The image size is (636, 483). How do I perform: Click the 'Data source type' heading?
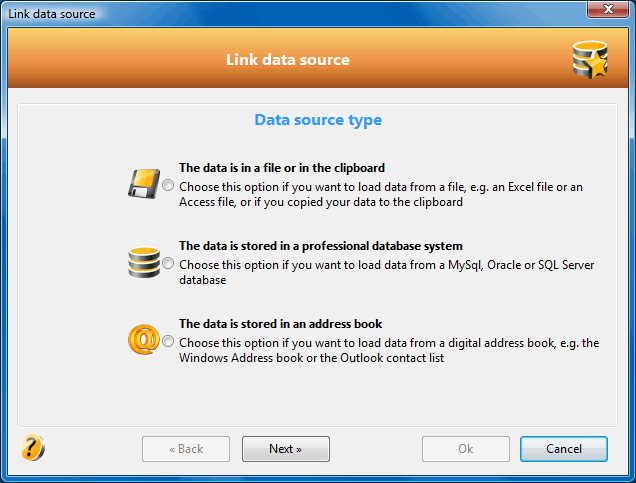pyautogui.click(x=318, y=120)
